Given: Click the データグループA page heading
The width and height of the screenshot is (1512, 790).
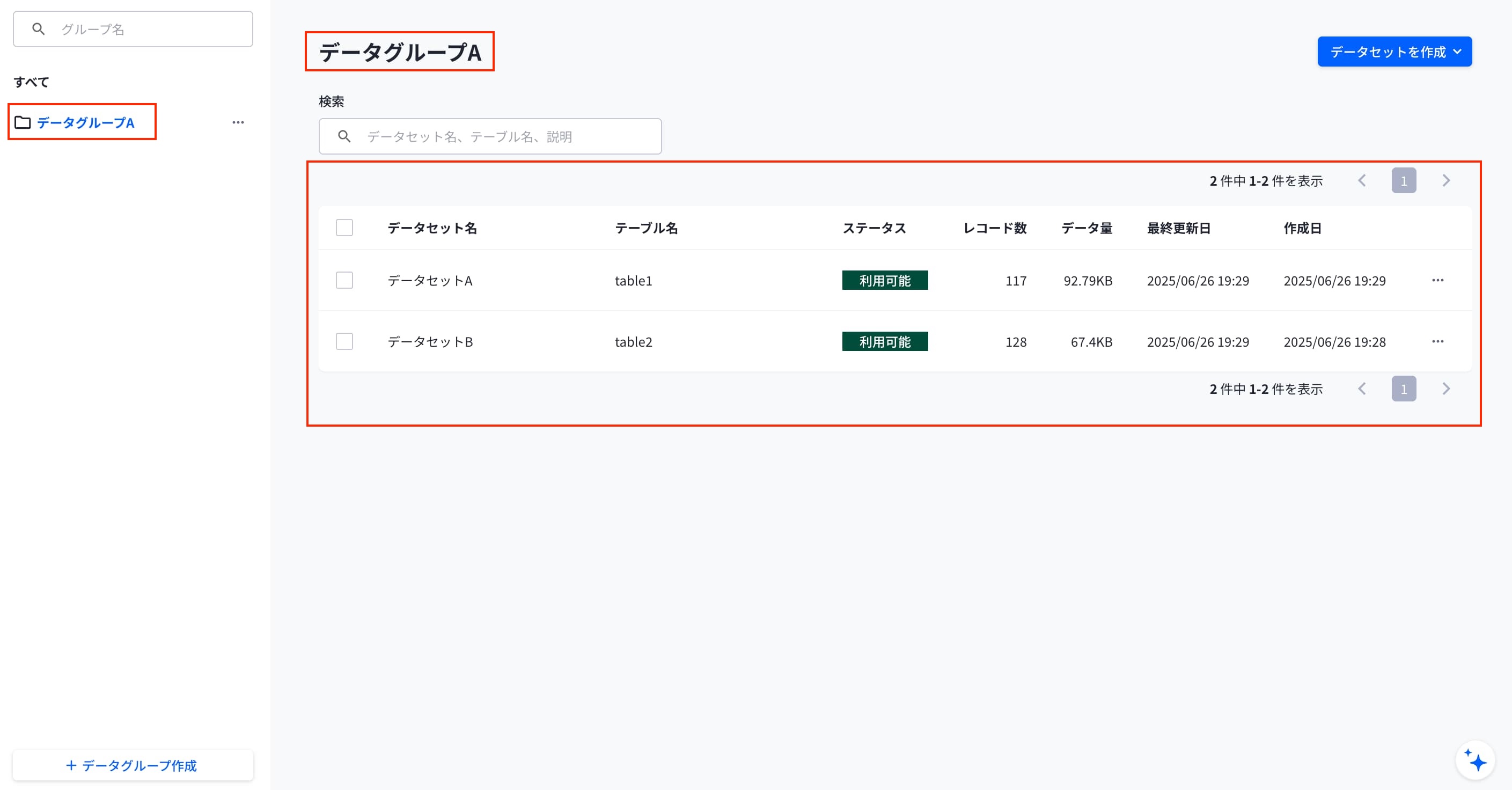Looking at the screenshot, I should [400, 52].
